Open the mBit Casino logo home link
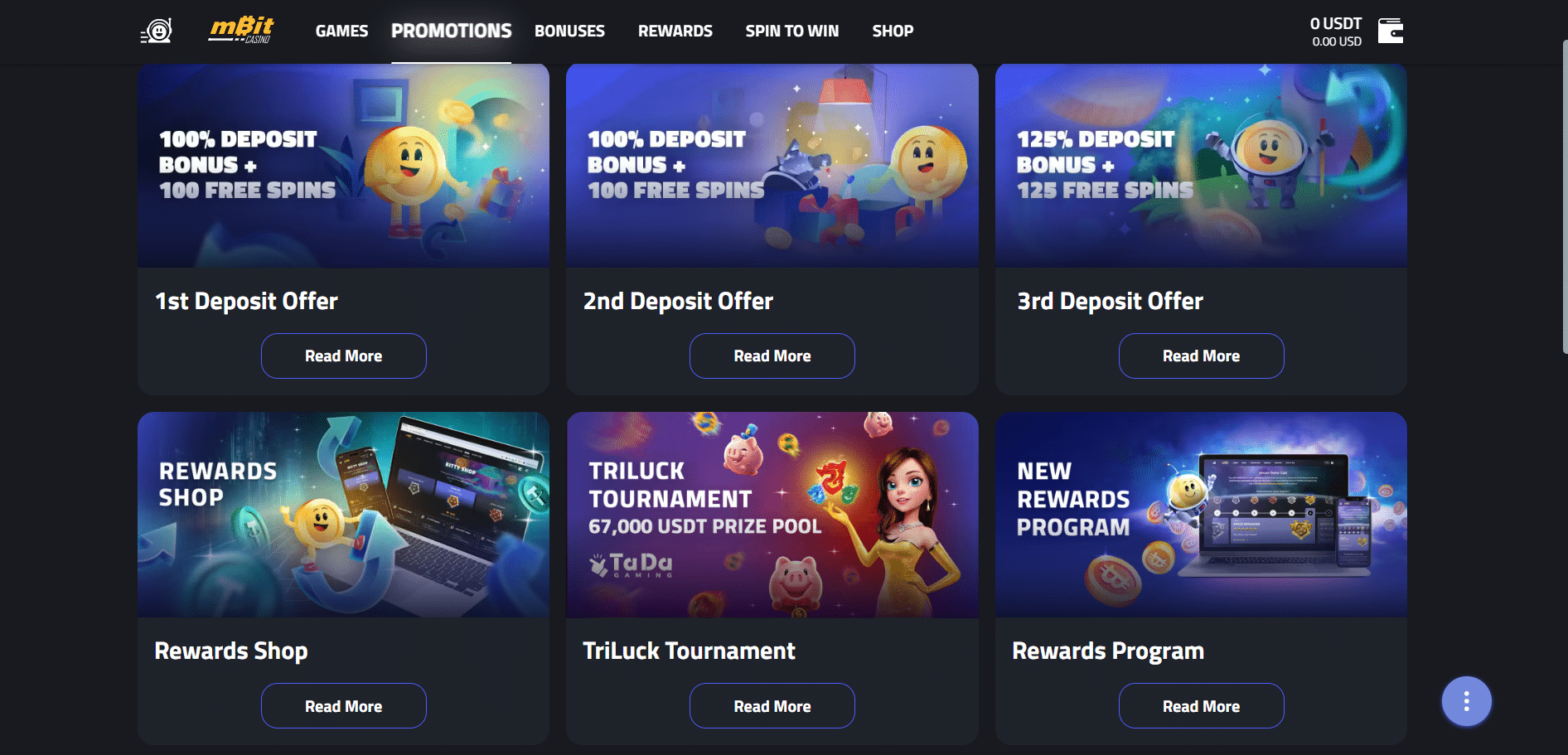Viewport: 1568px width, 755px height. click(241, 30)
